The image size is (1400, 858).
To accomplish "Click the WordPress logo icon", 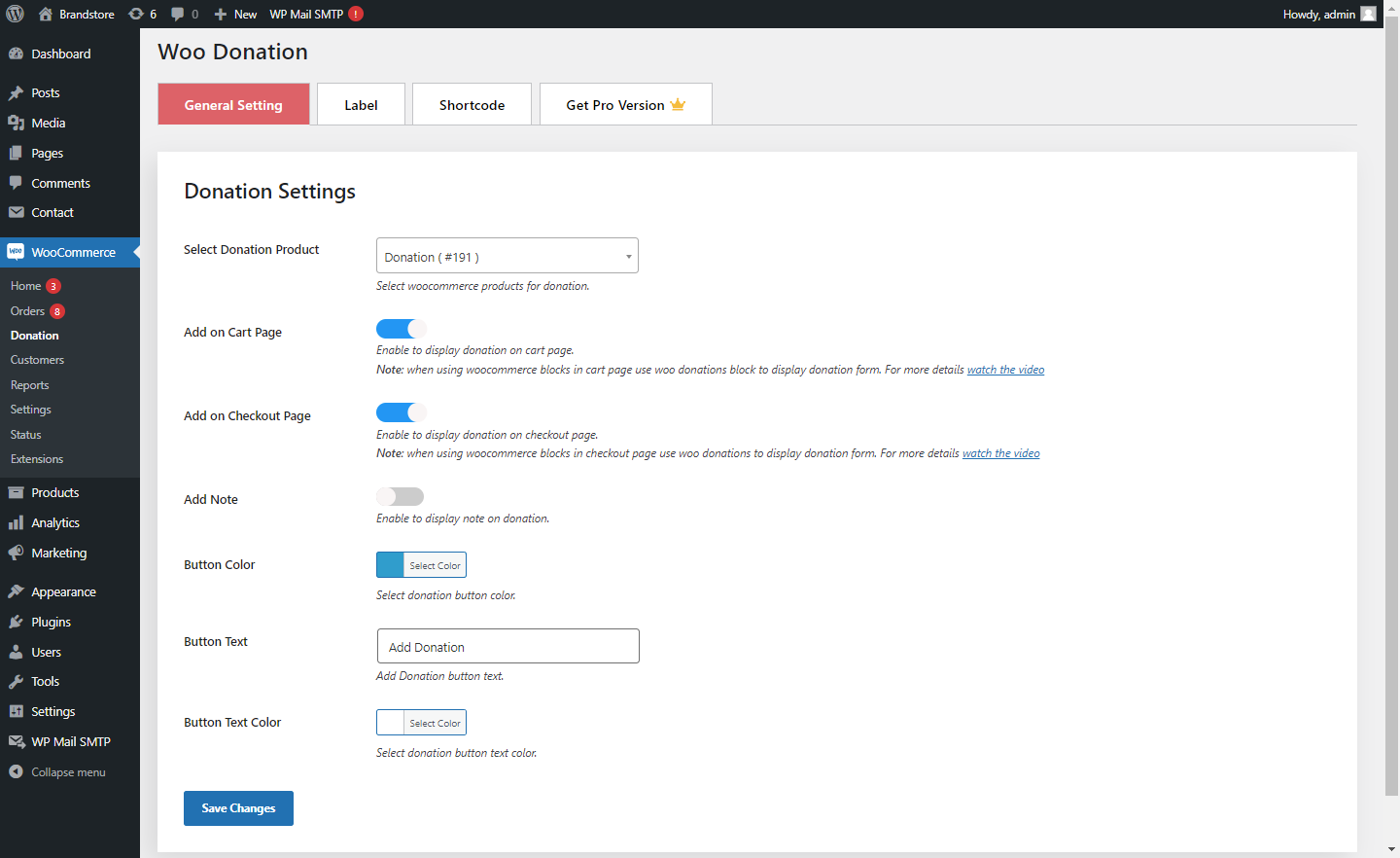I will click(x=15, y=14).
